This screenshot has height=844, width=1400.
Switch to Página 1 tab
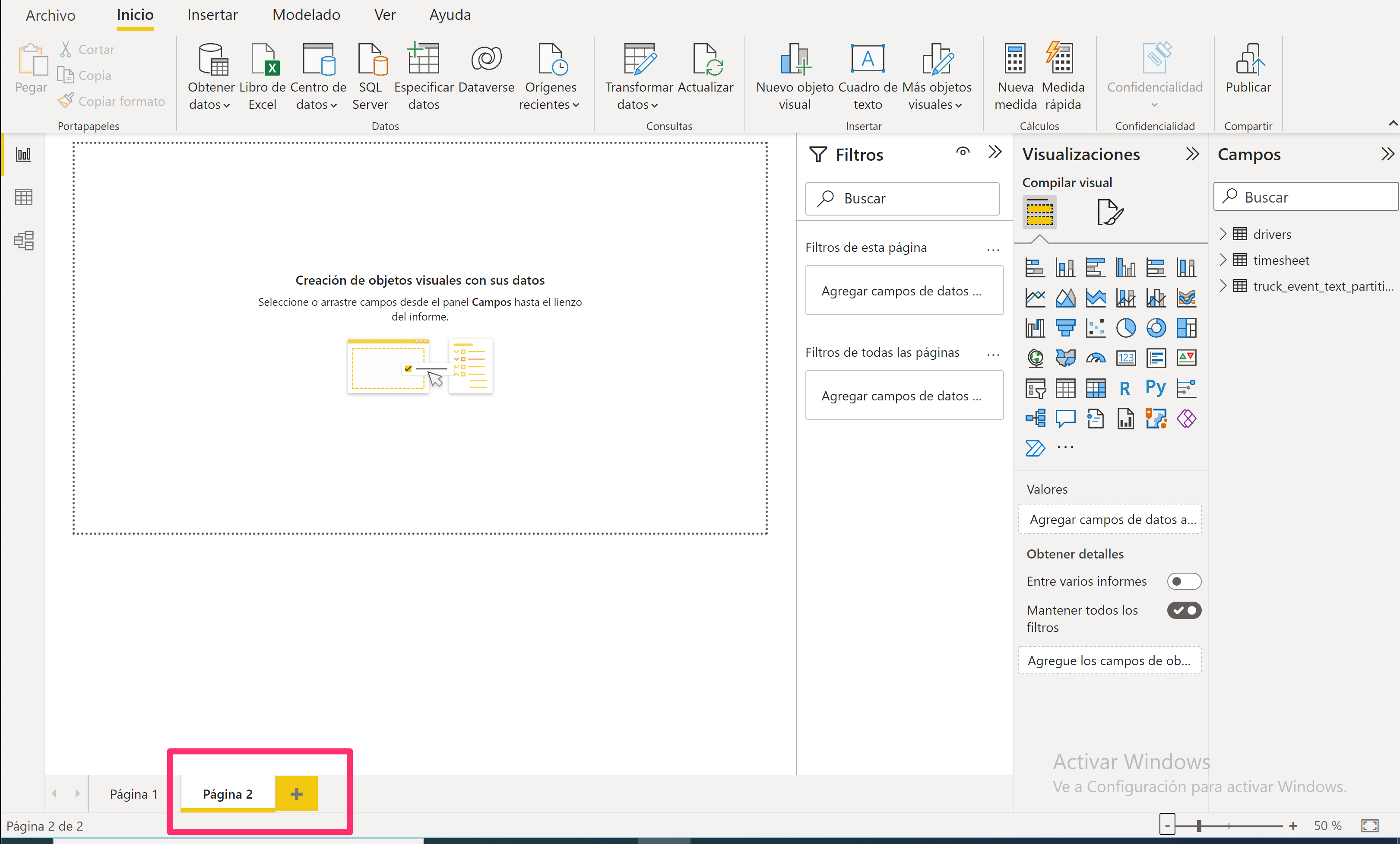click(x=134, y=793)
